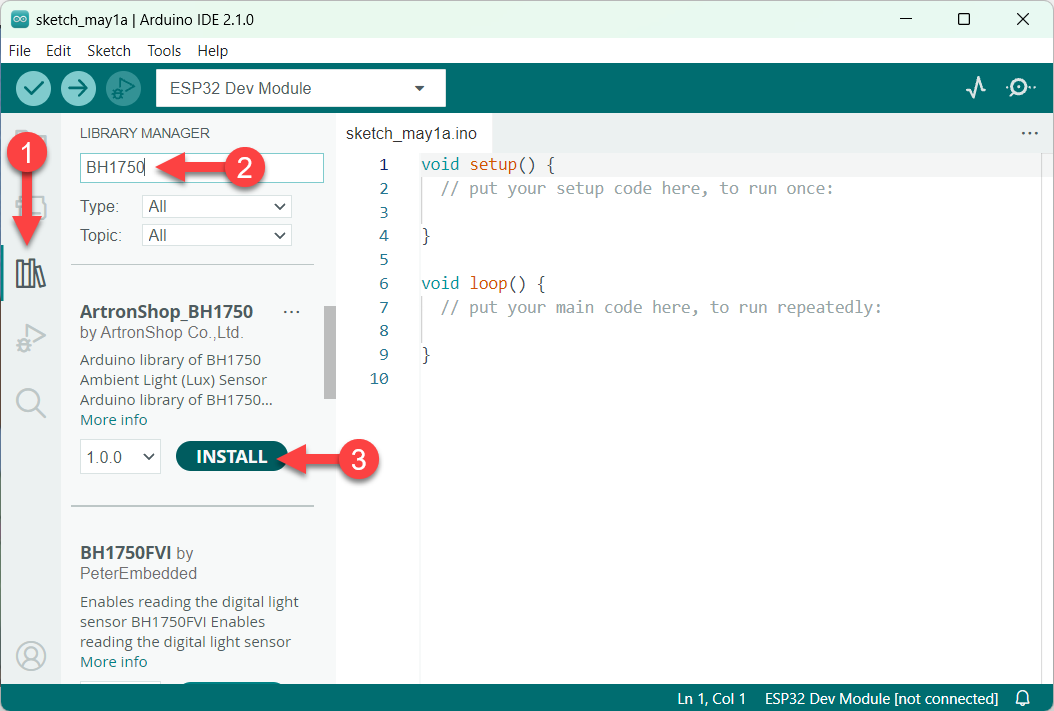Open the Sketch menu
The height and width of the screenshot is (711, 1054).
(x=109, y=51)
